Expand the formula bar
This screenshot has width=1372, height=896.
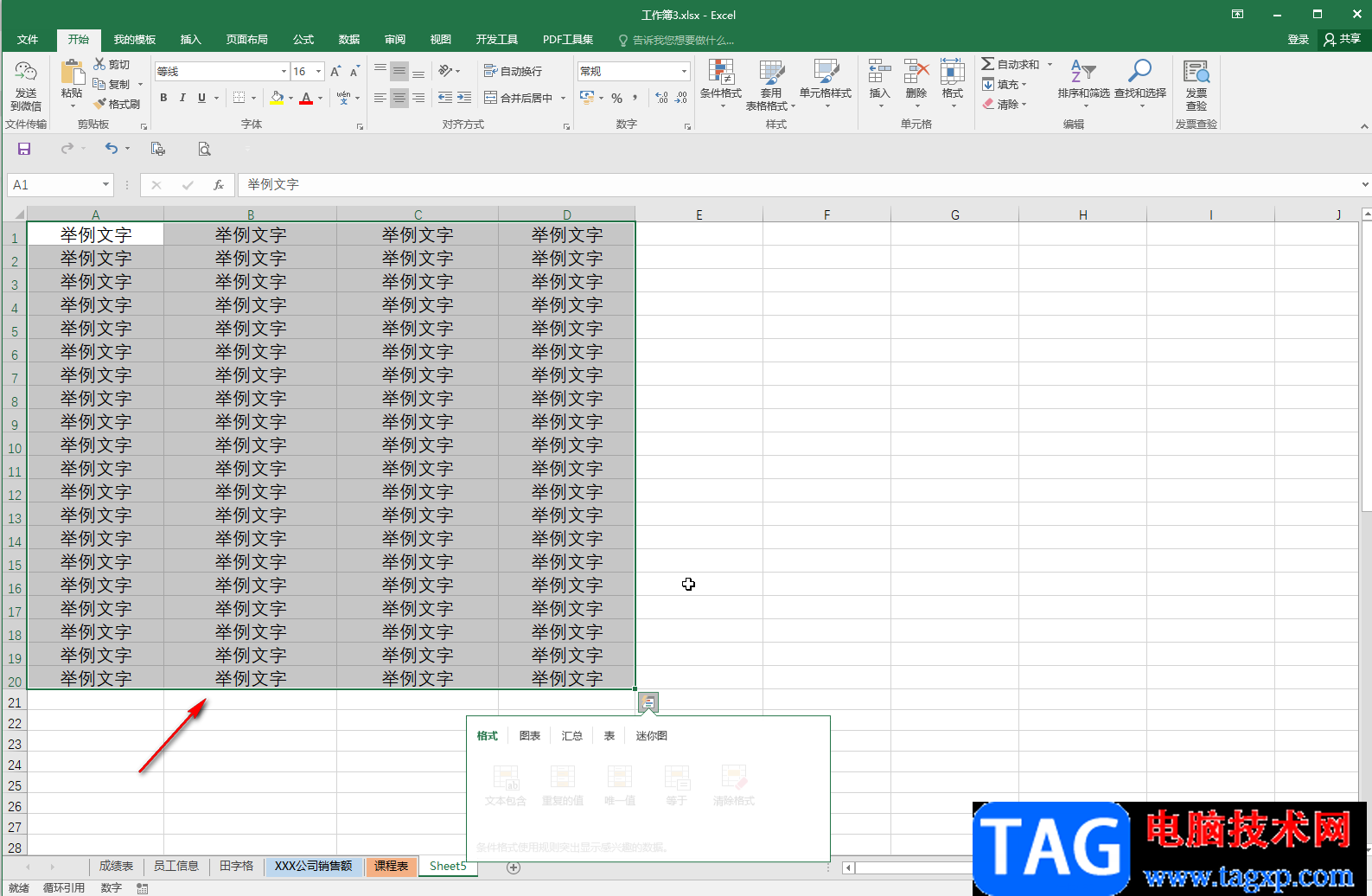click(1364, 184)
